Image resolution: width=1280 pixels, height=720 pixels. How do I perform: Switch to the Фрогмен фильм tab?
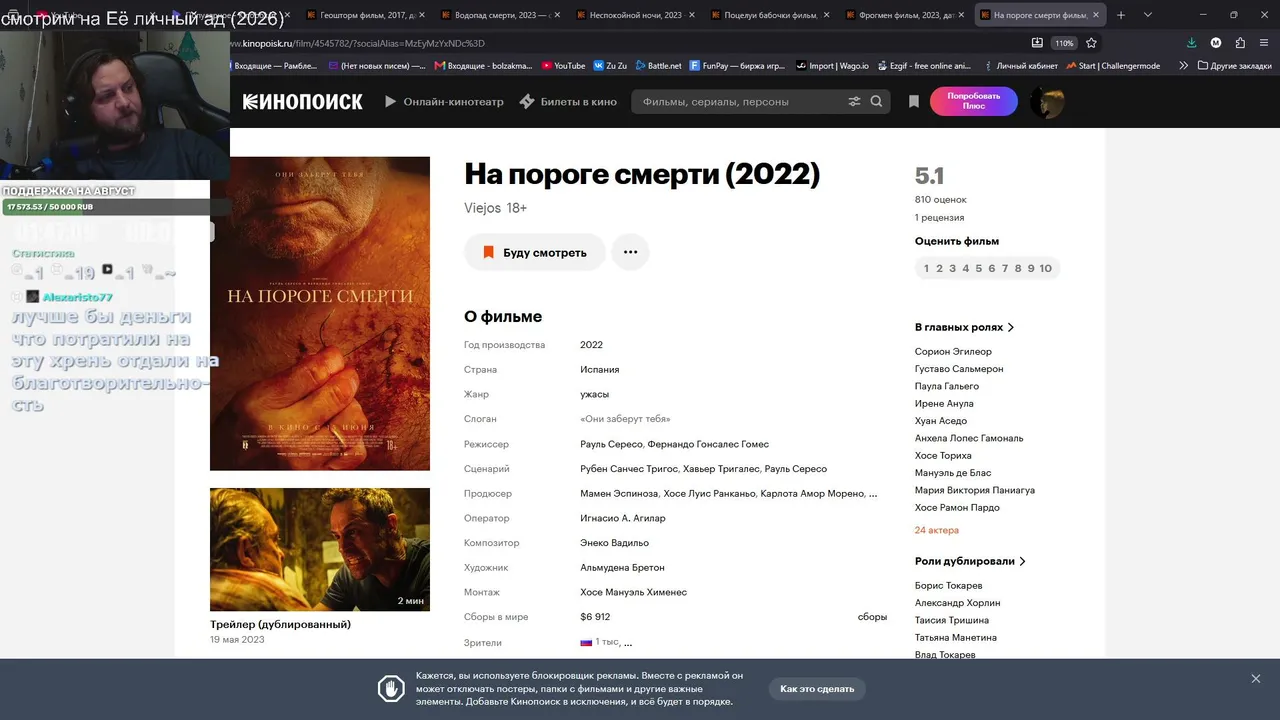pos(904,15)
